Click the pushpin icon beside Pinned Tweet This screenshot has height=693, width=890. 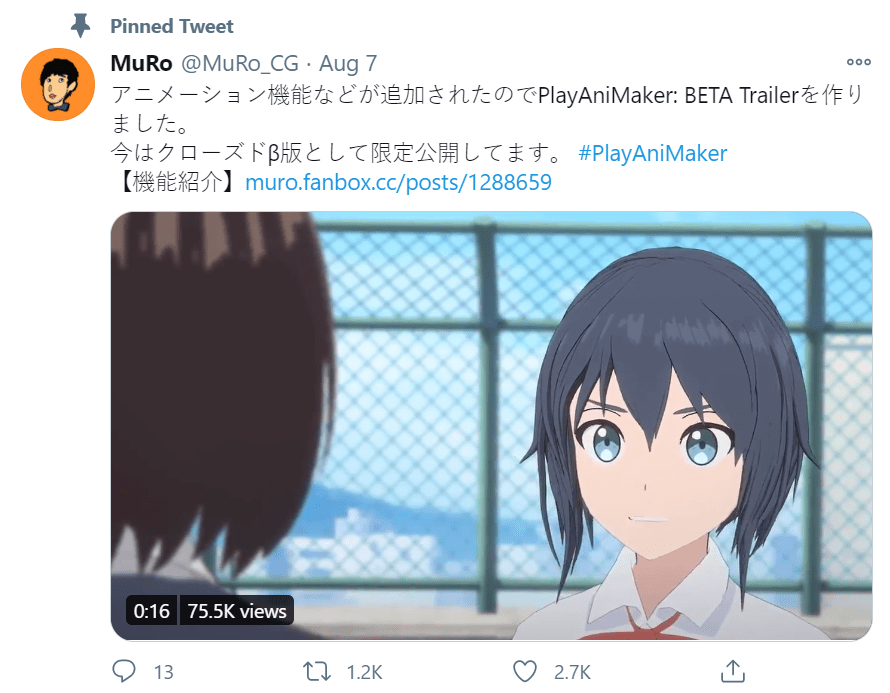coord(80,26)
